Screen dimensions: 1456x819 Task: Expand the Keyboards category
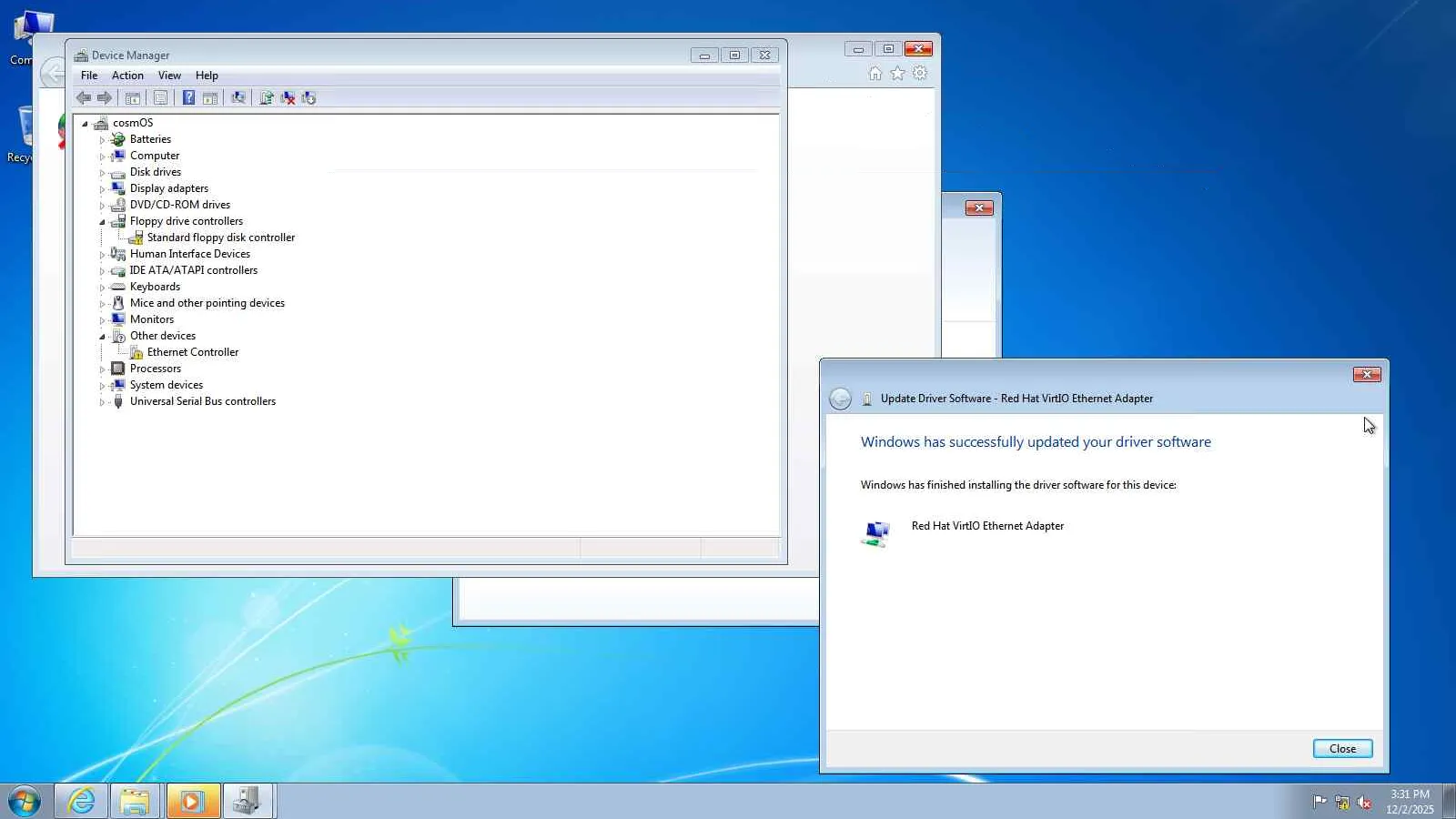click(102, 288)
